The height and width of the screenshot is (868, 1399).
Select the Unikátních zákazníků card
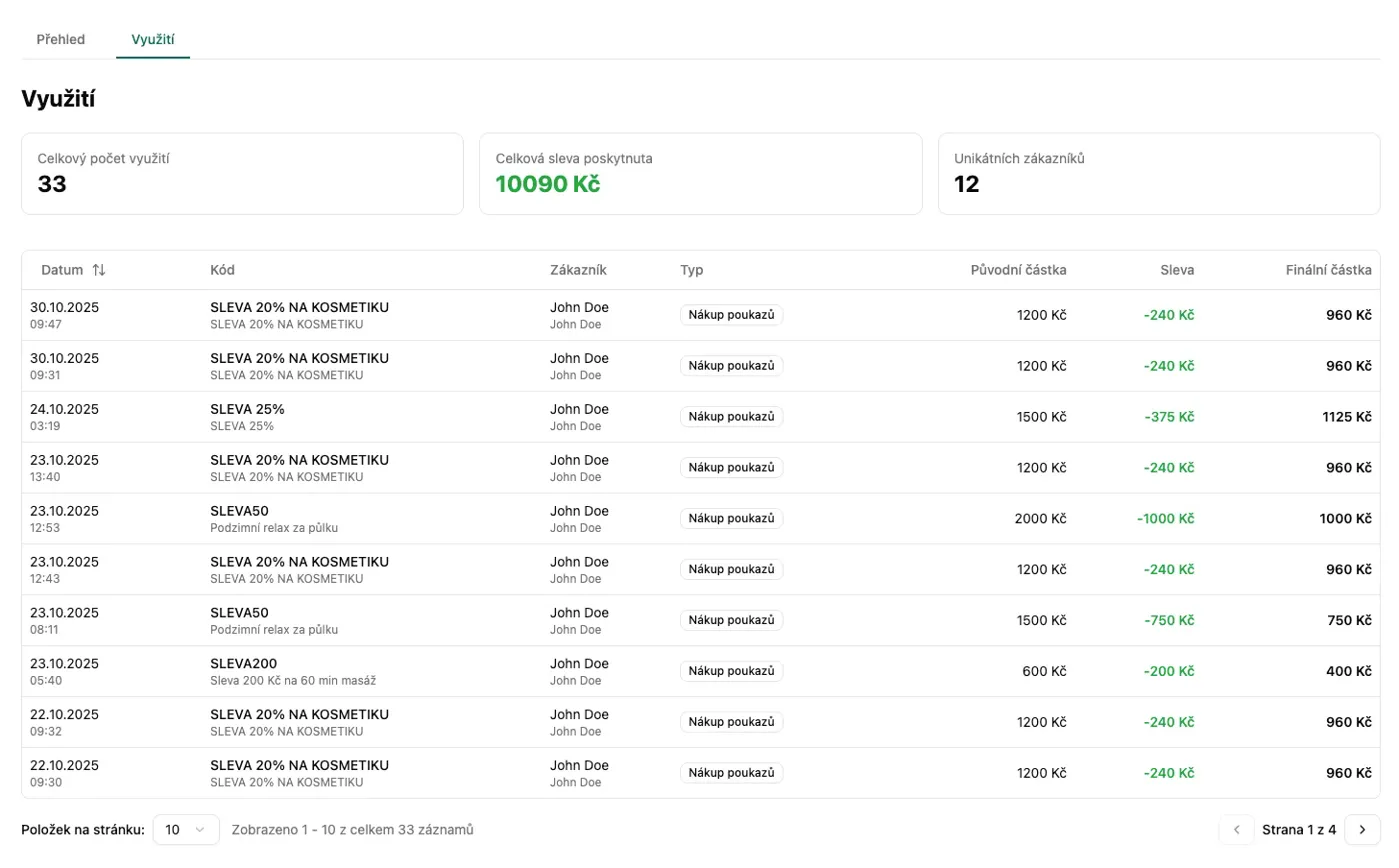click(x=1158, y=174)
